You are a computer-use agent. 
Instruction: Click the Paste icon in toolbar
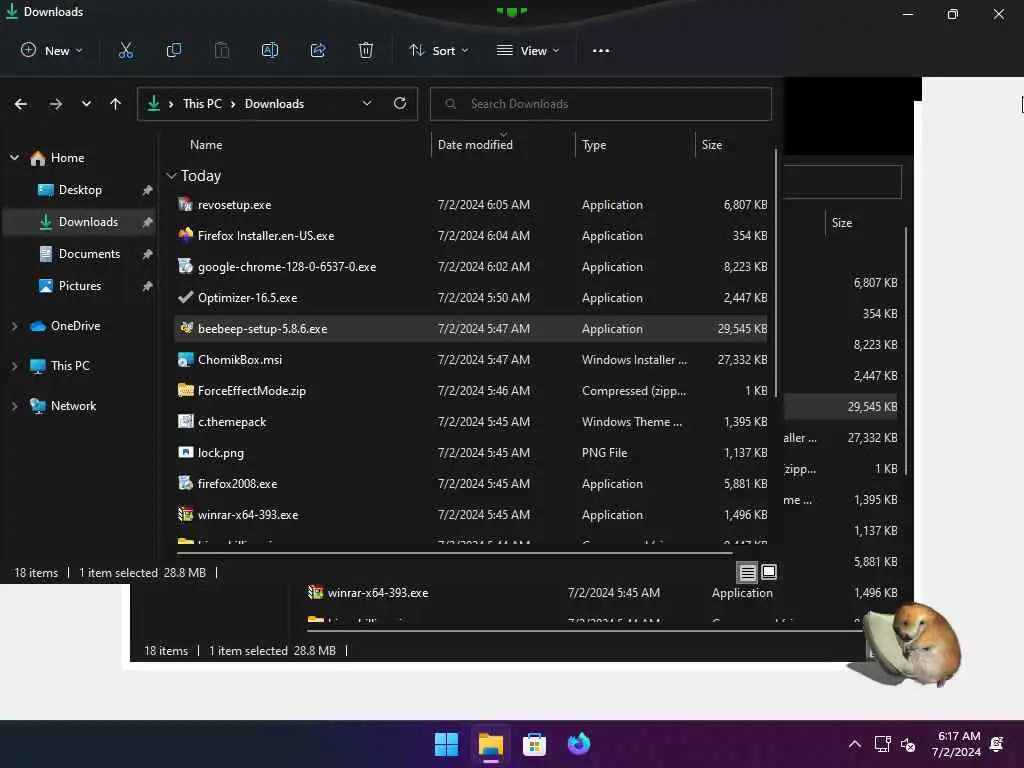222,50
